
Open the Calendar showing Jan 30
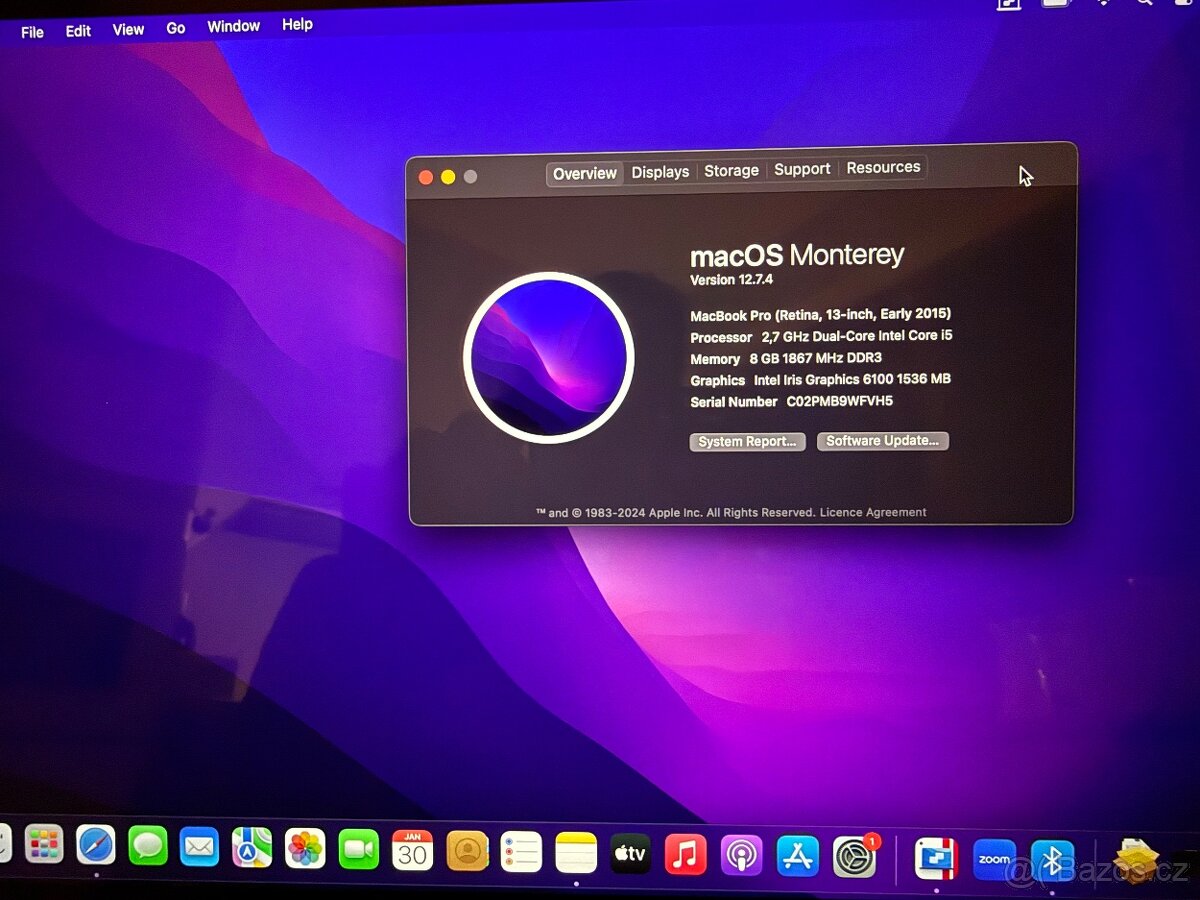tap(412, 853)
